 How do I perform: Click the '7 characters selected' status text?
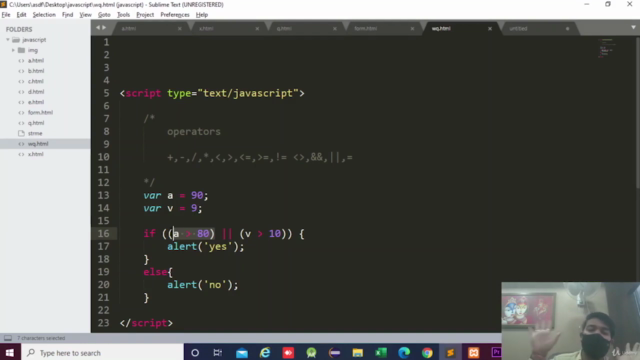click(41, 338)
